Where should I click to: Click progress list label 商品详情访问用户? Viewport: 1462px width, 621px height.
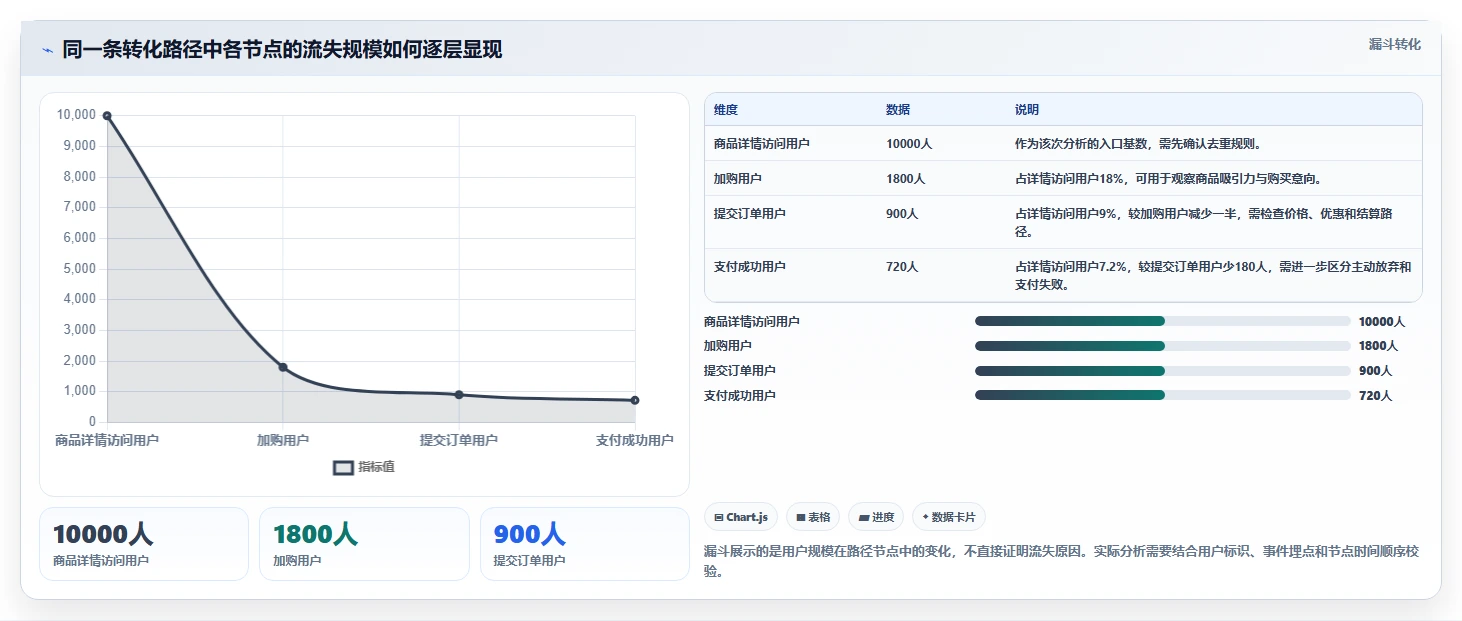[752, 322]
